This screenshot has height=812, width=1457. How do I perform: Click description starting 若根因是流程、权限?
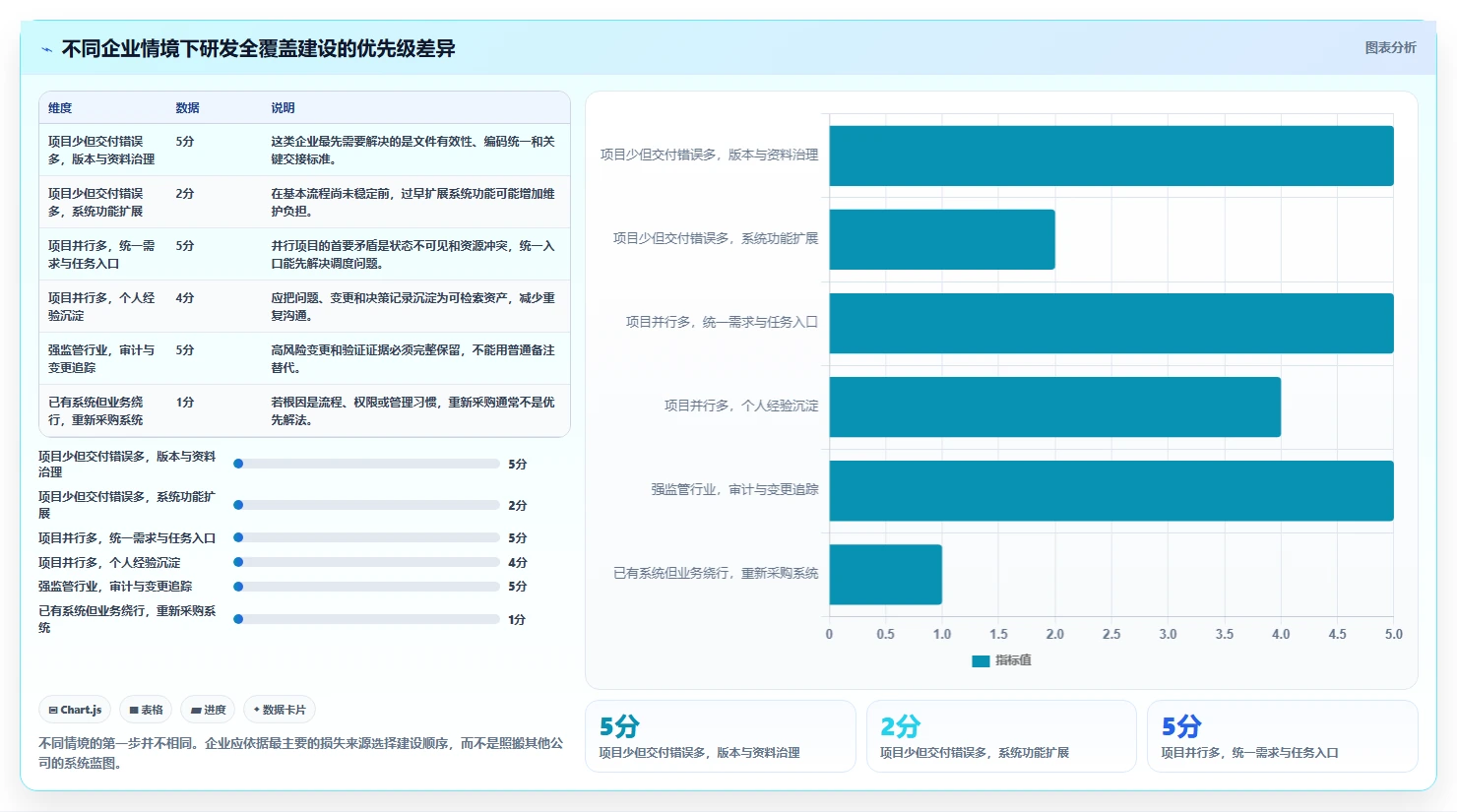pos(413,410)
